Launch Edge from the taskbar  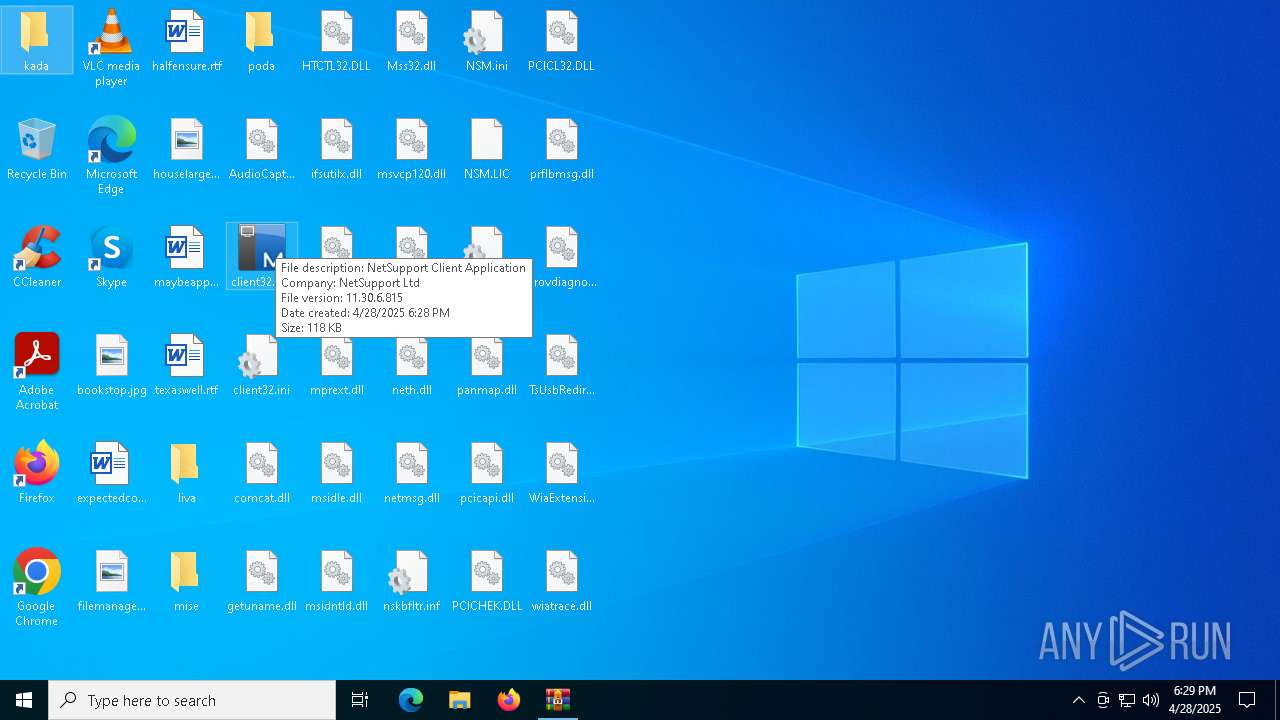tap(411, 700)
